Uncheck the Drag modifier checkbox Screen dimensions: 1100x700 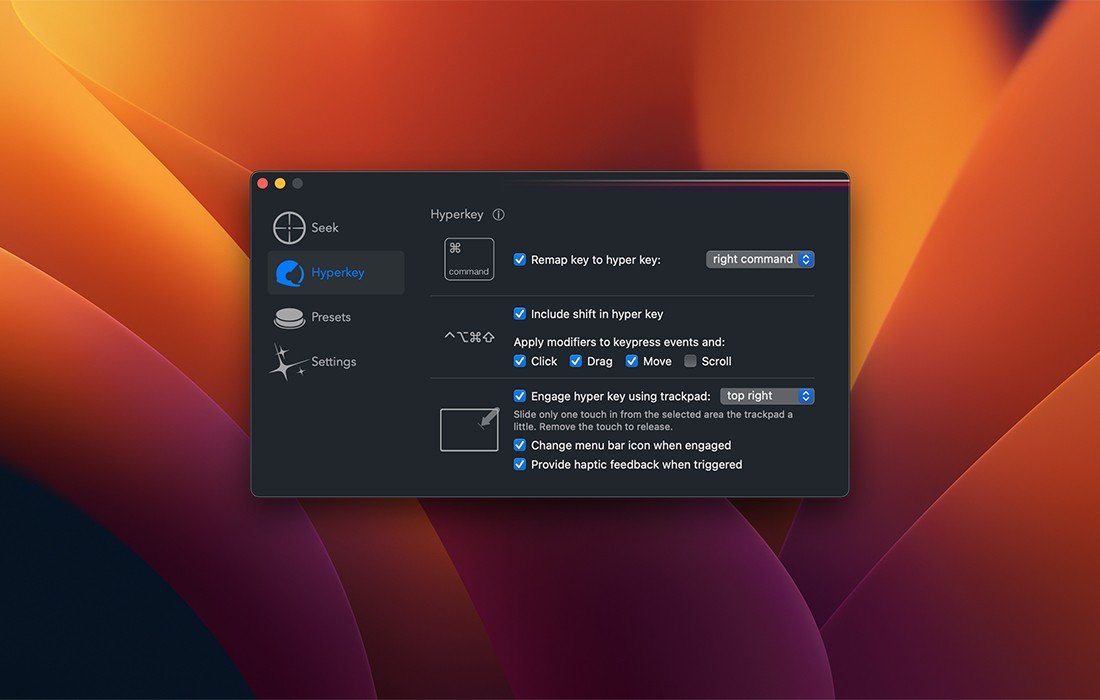point(576,361)
